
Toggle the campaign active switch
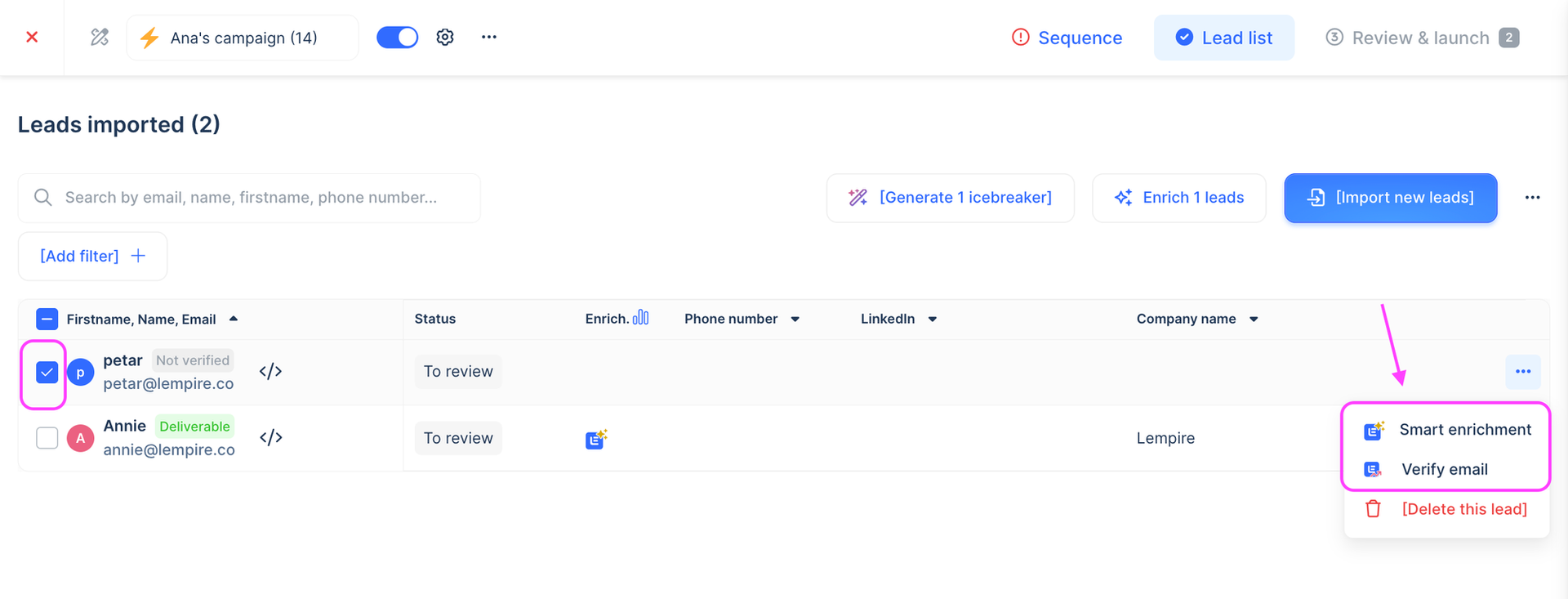point(397,38)
